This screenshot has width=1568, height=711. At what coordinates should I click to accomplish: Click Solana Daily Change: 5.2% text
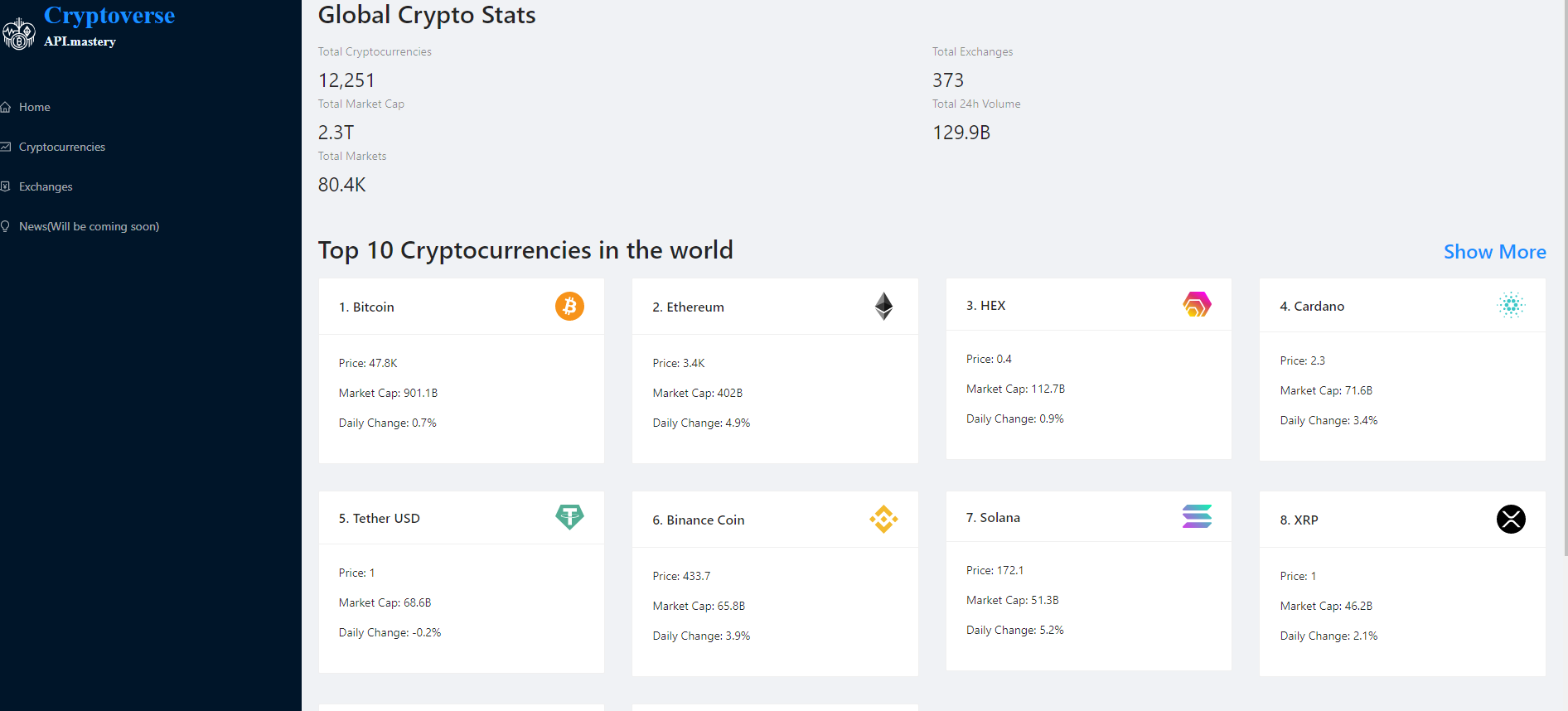click(x=1014, y=630)
